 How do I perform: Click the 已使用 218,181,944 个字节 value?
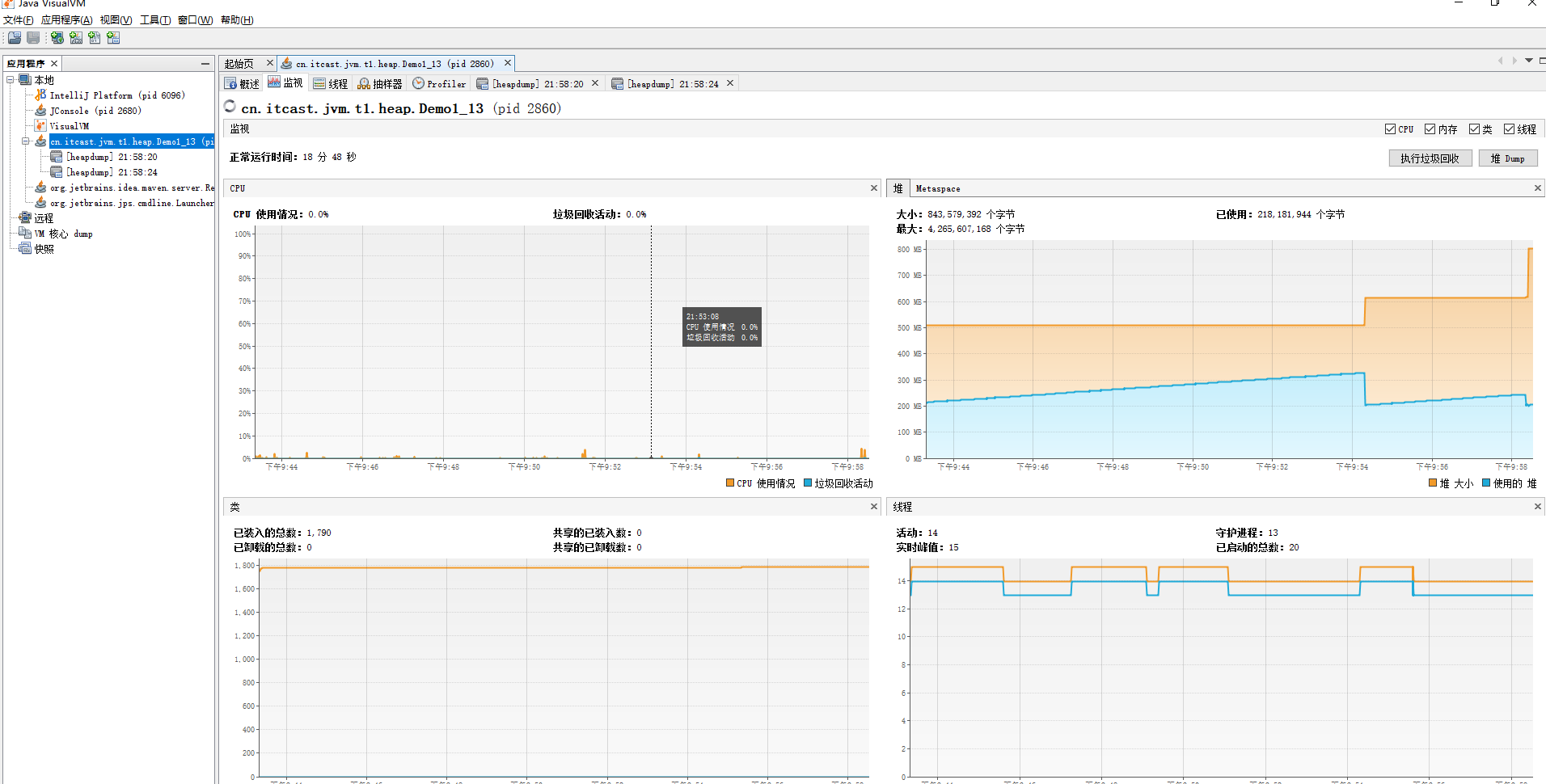[x=1301, y=214]
